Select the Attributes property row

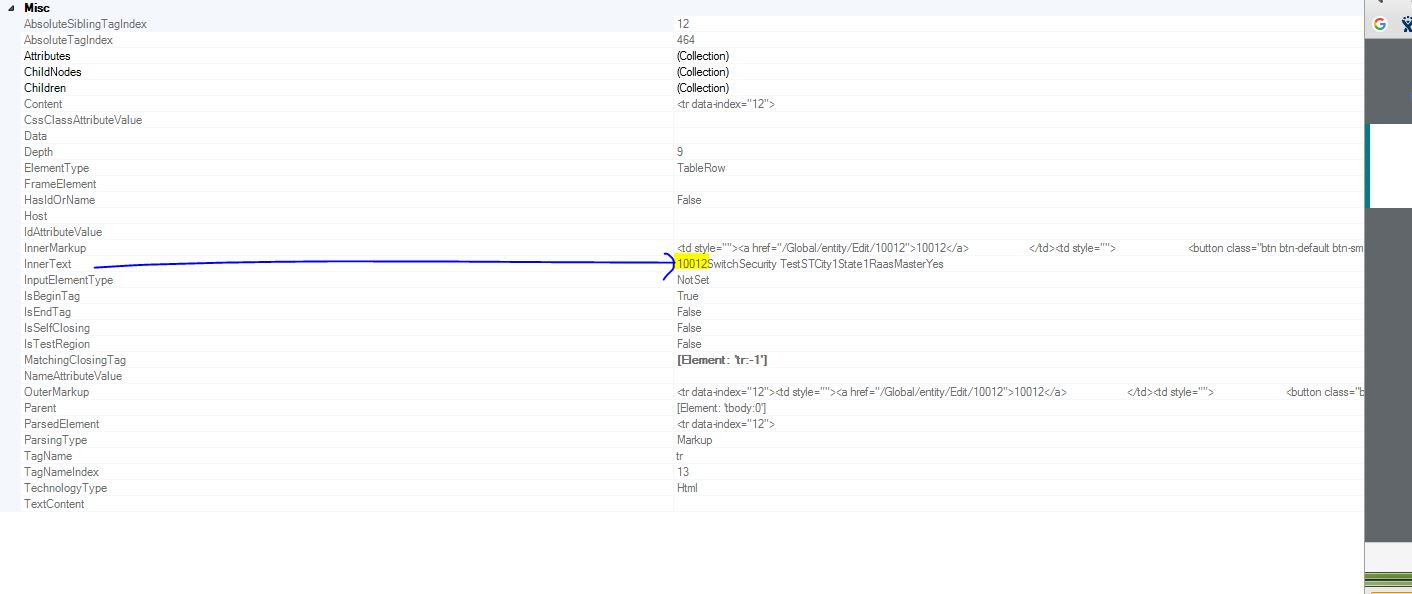47,56
